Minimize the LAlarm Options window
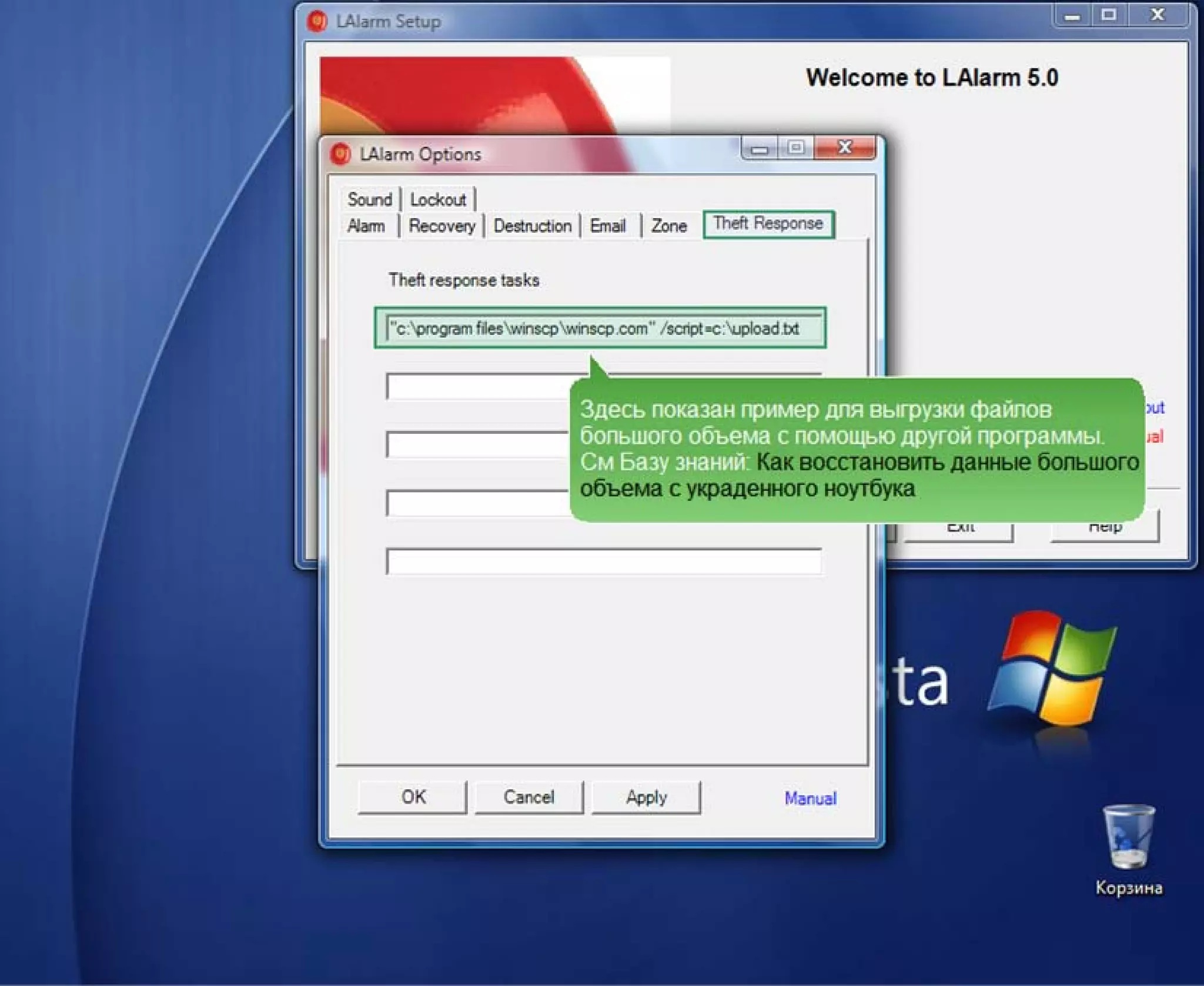The image size is (1204, 986). 759,148
